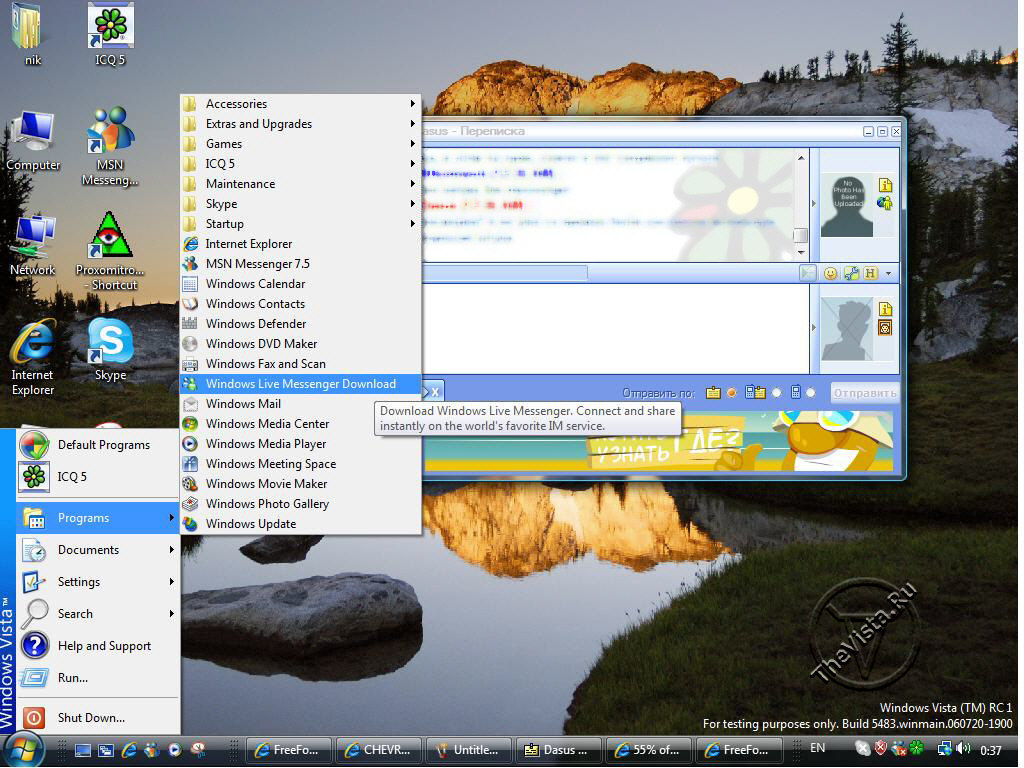Click Shut Down in the Start menu

point(91,718)
